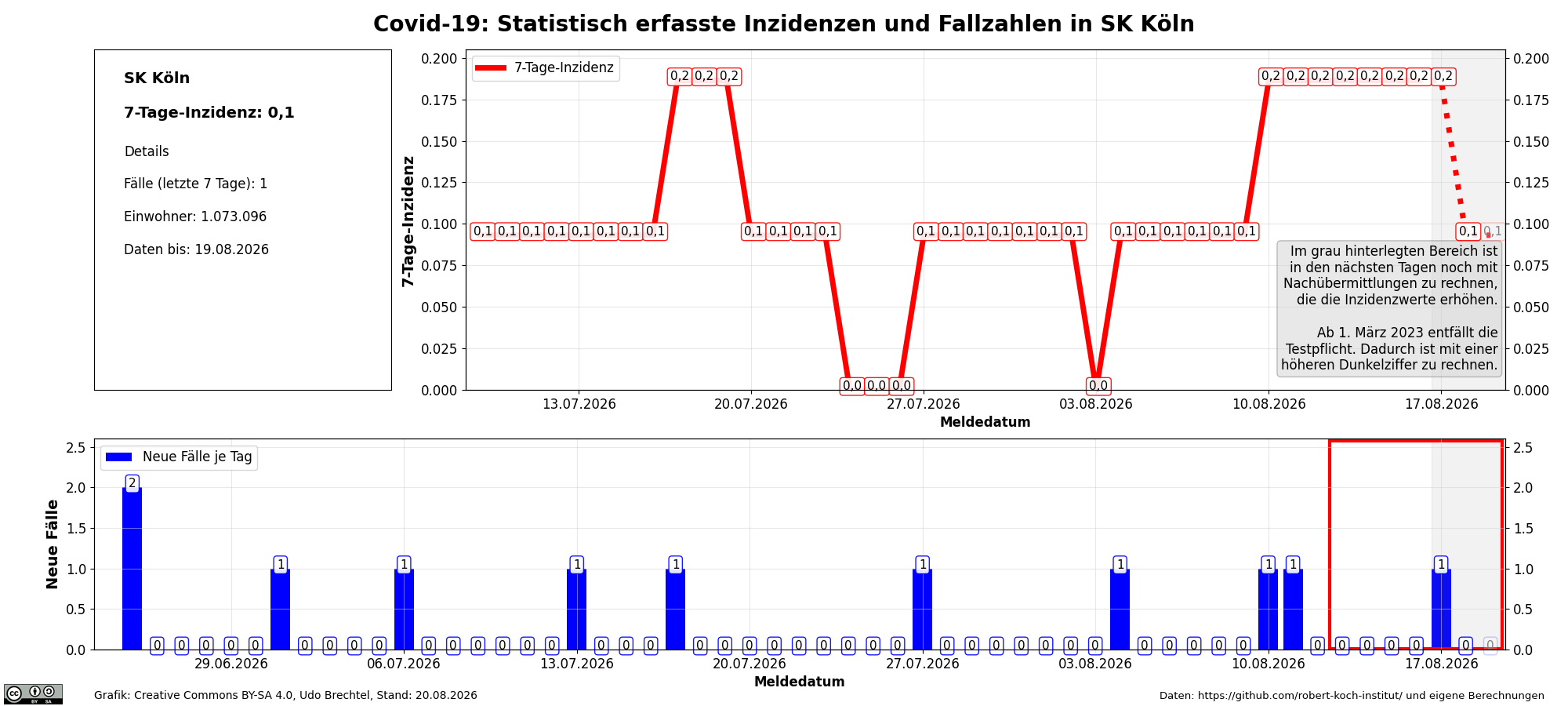The height and width of the screenshot is (706, 1568).
Task: Click the note 'Im grau hinterlegten Bereich' paragraph
Action: pyautogui.click(x=1391, y=275)
